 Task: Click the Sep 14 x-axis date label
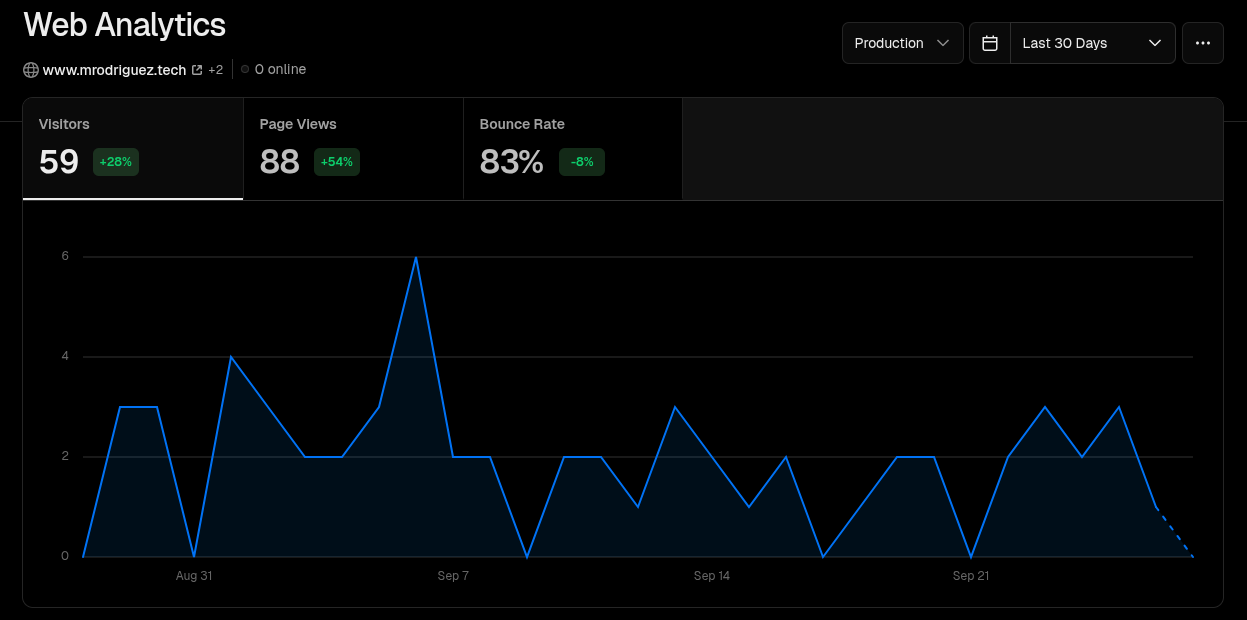tap(712, 576)
